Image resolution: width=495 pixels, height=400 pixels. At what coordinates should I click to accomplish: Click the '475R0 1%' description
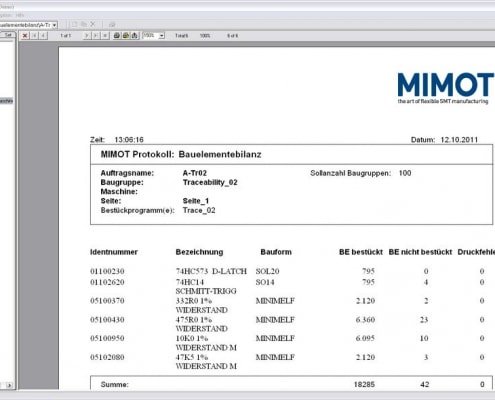(x=194, y=320)
